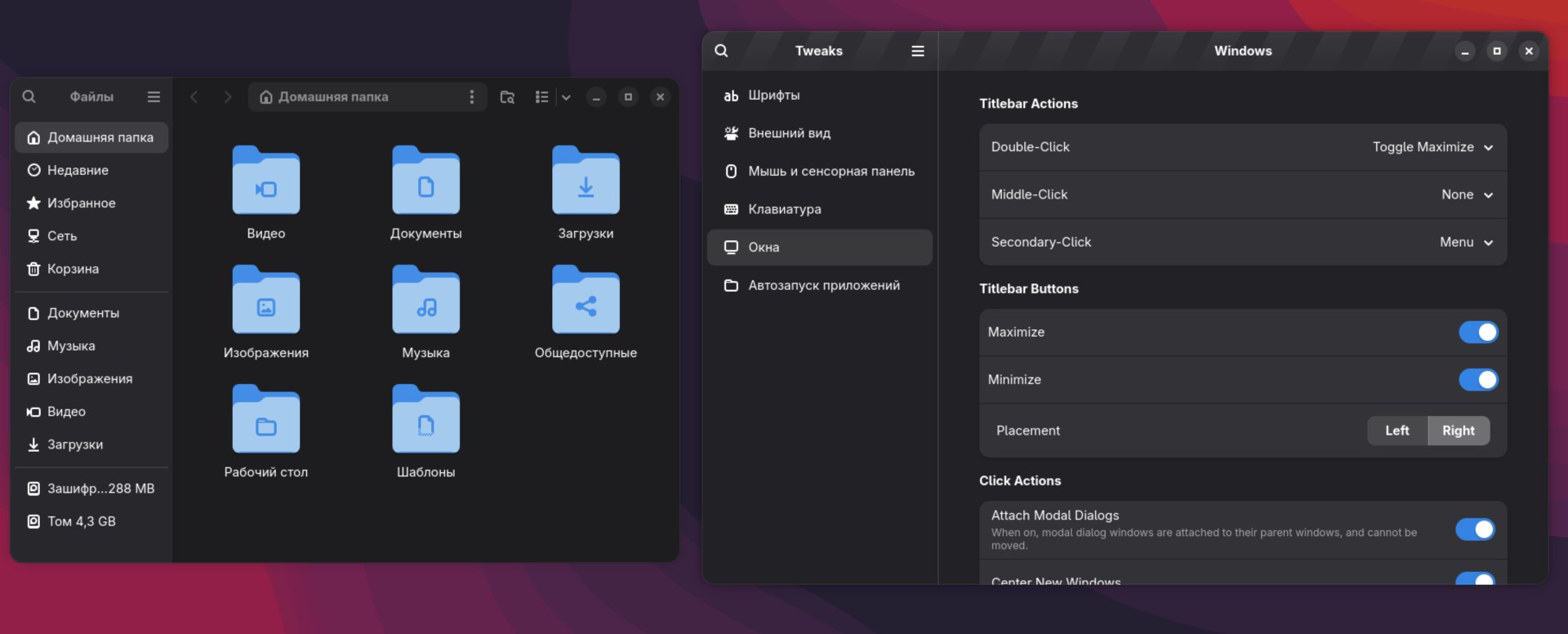Viewport: 1568px width, 634px height.
Task: Open the three-dot menu in path bar
Action: coord(471,96)
